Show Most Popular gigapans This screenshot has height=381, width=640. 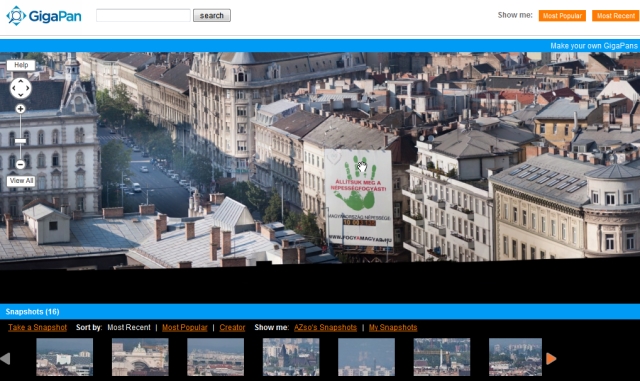[x=562, y=16]
